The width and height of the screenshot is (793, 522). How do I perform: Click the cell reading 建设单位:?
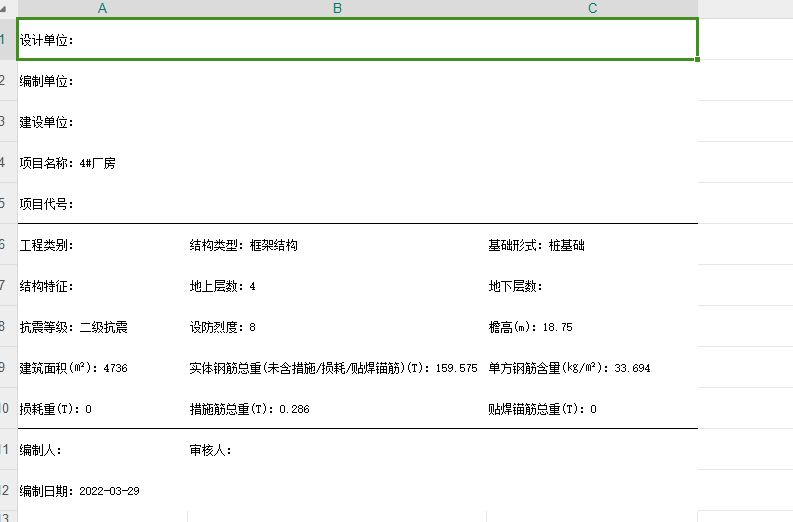pos(358,121)
